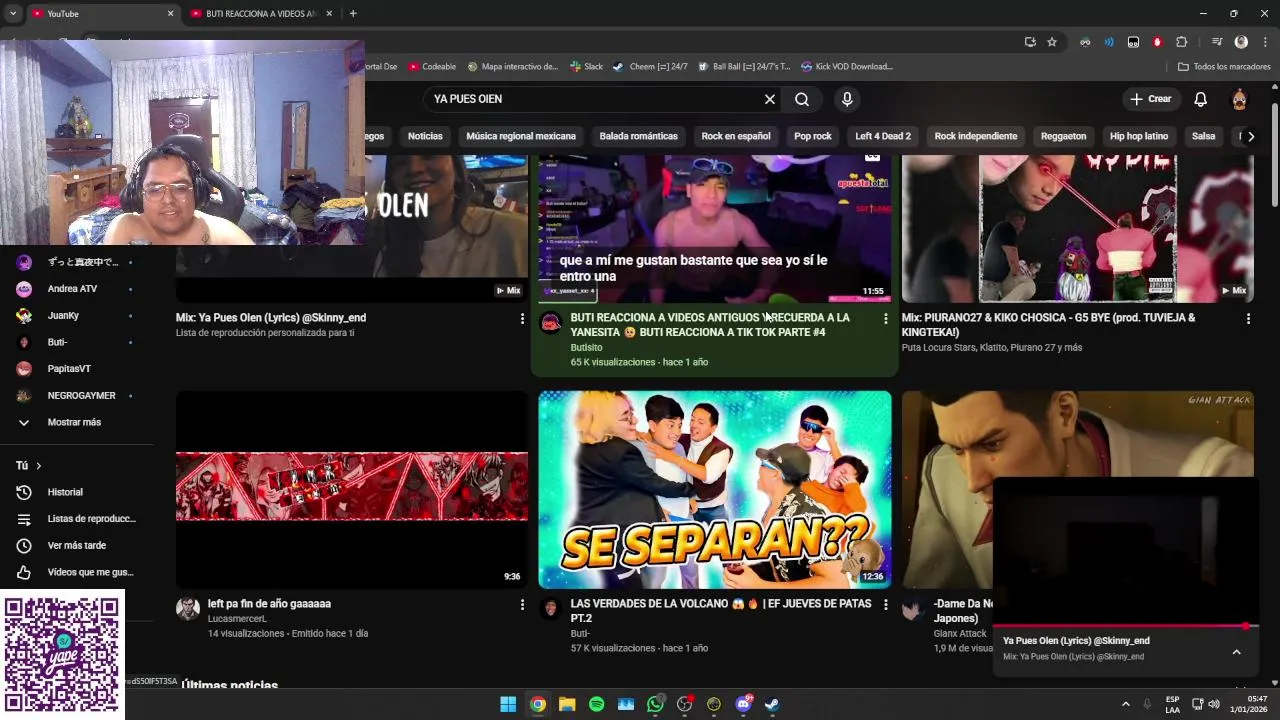
Task: Open Chrome tab search dropdown
Action: click(x=12, y=13)
